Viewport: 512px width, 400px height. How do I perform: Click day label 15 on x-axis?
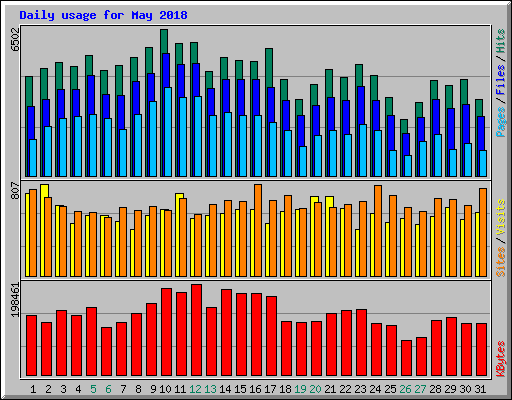[240, 389]
